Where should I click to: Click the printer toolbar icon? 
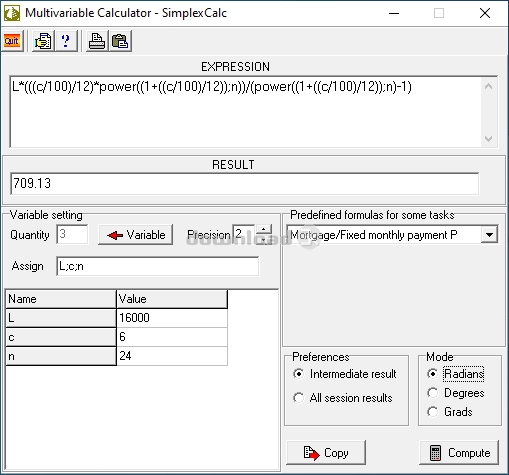[97, 41]
